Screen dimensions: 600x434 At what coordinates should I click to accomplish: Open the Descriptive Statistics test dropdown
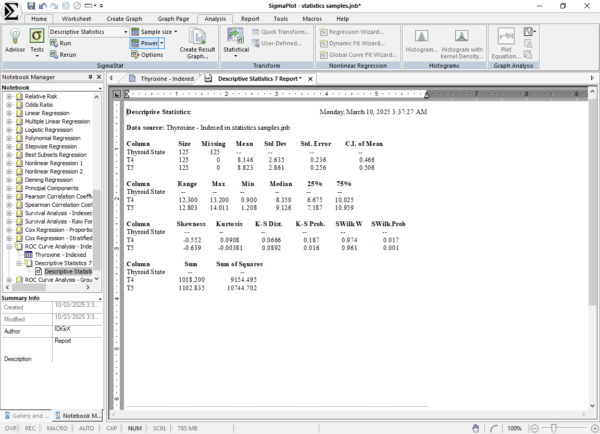[x=126, y=32]
